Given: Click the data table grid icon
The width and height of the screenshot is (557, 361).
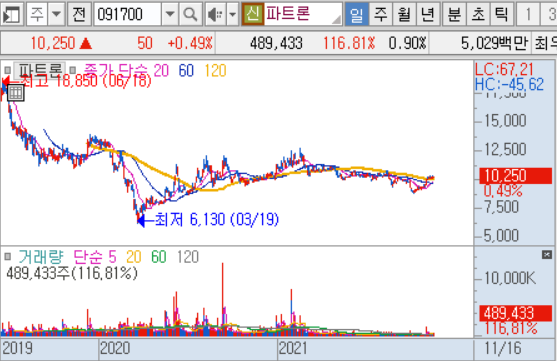Looking at the screenshot, I should pos(16,93).
